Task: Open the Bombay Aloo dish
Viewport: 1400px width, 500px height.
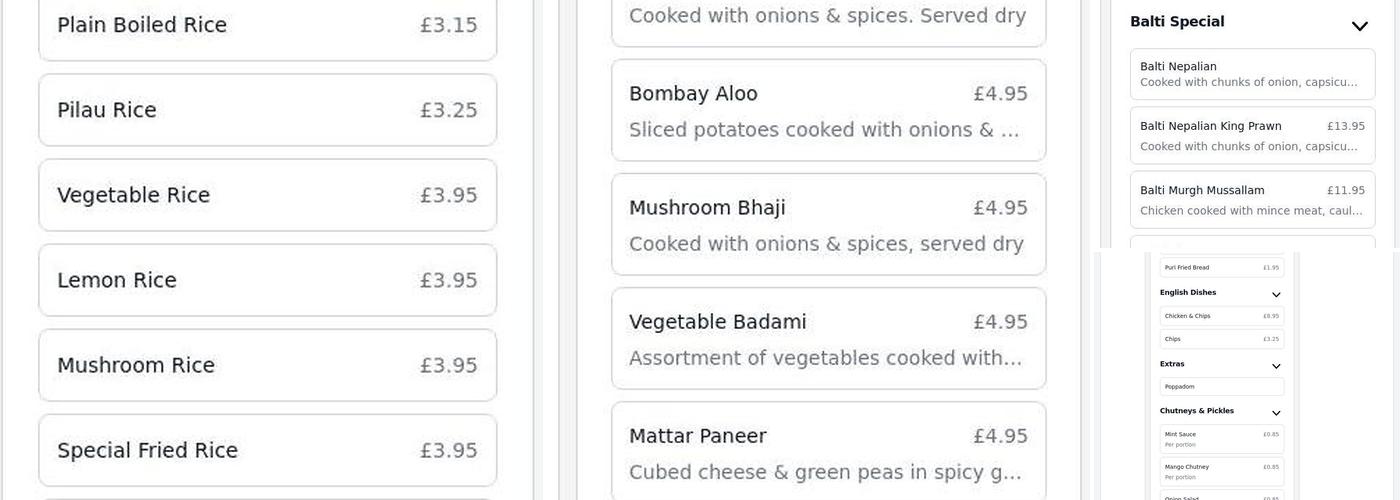Action: (x=828, y=110)
